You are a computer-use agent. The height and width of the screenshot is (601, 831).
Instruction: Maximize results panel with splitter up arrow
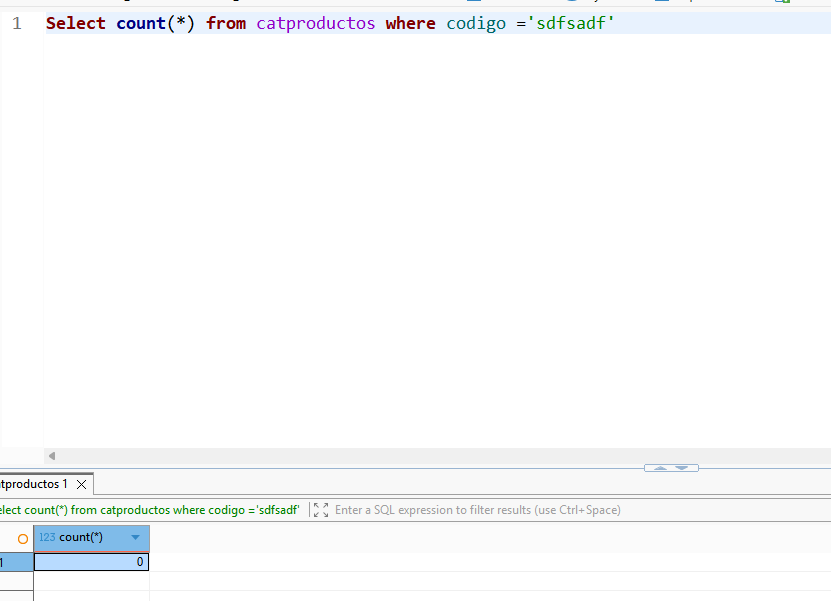coord(660,468)
